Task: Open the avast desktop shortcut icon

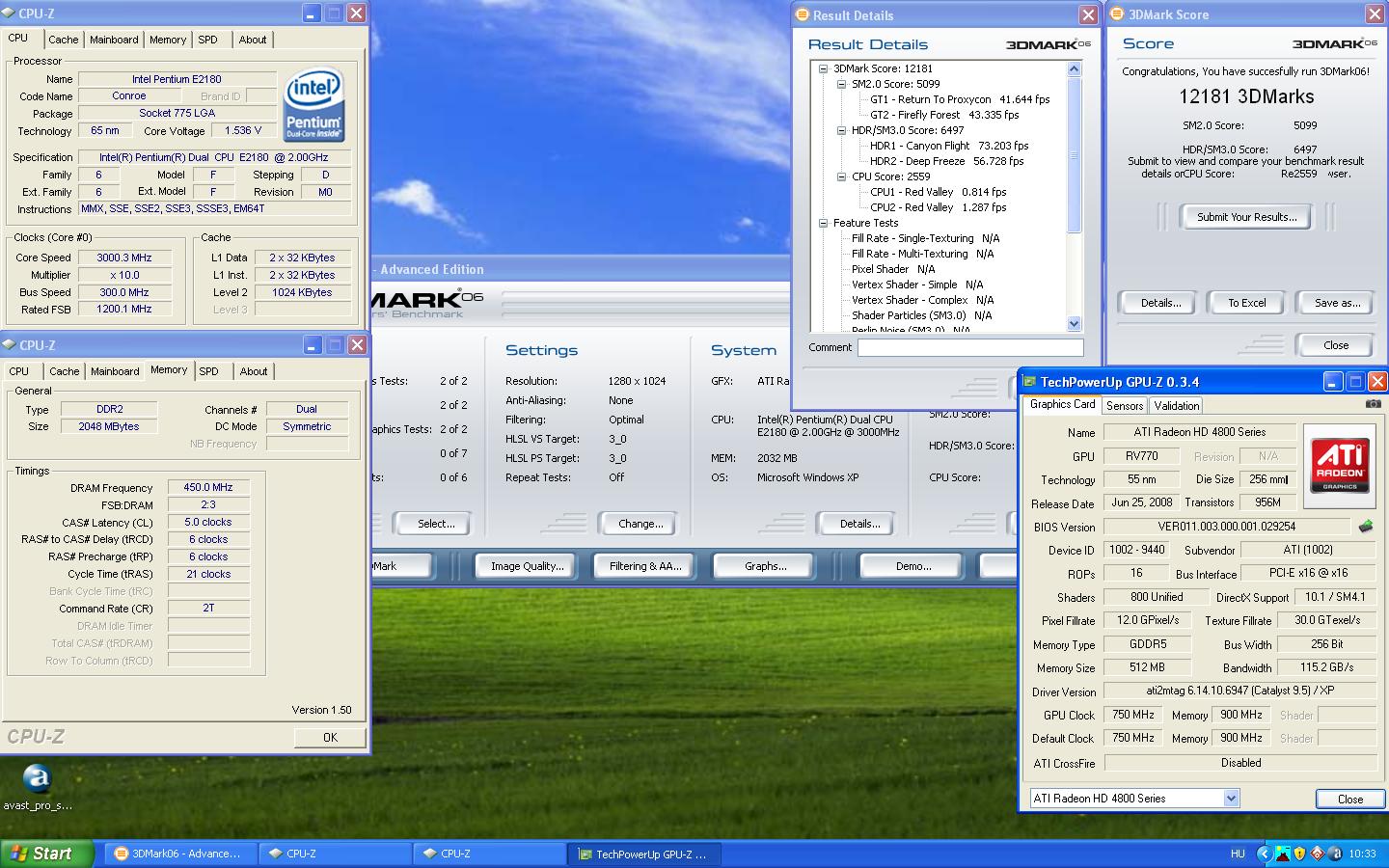Action: (37, 778)
